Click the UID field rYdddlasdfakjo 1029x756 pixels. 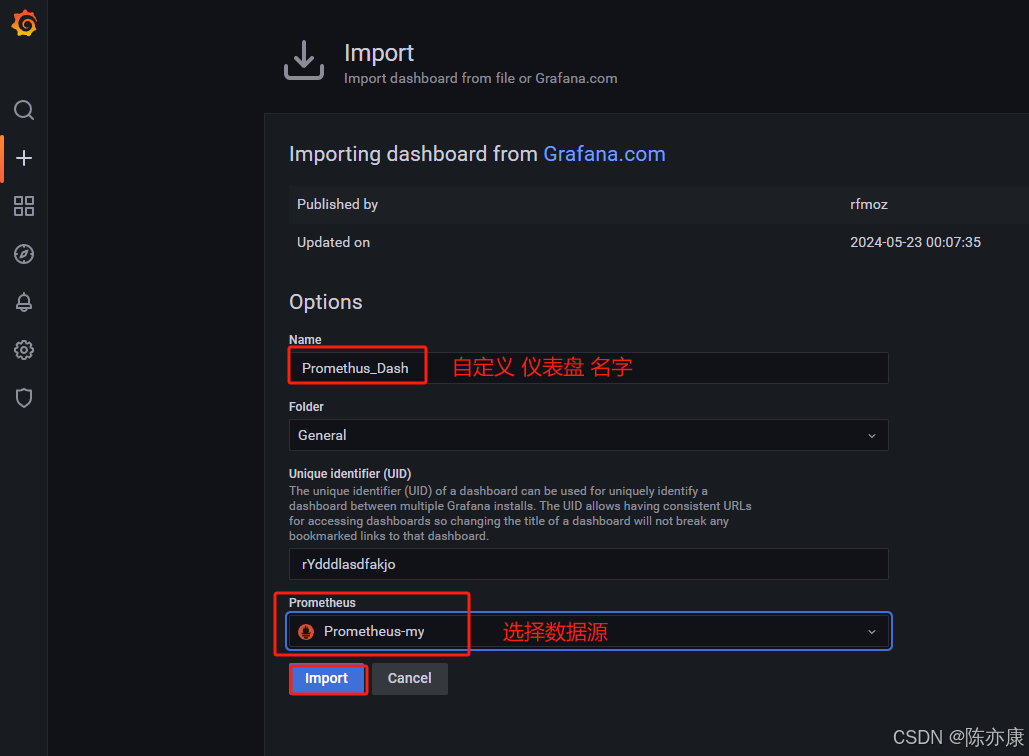point(589,564)
